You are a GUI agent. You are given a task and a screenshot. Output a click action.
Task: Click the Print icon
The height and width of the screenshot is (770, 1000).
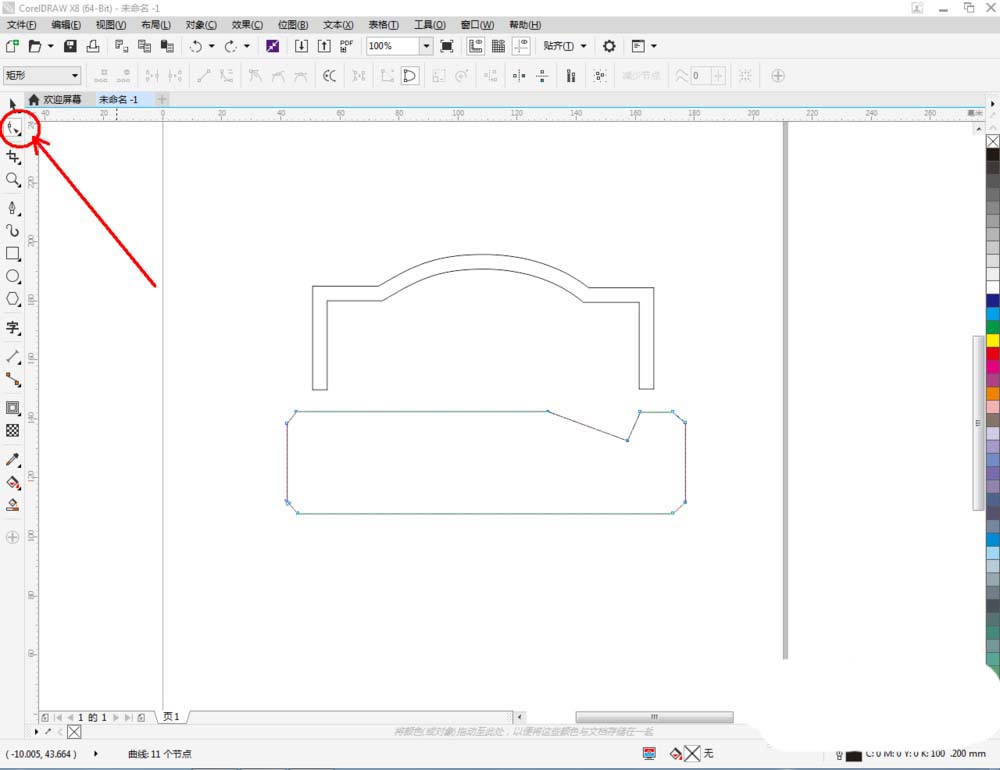click(93, 46)
